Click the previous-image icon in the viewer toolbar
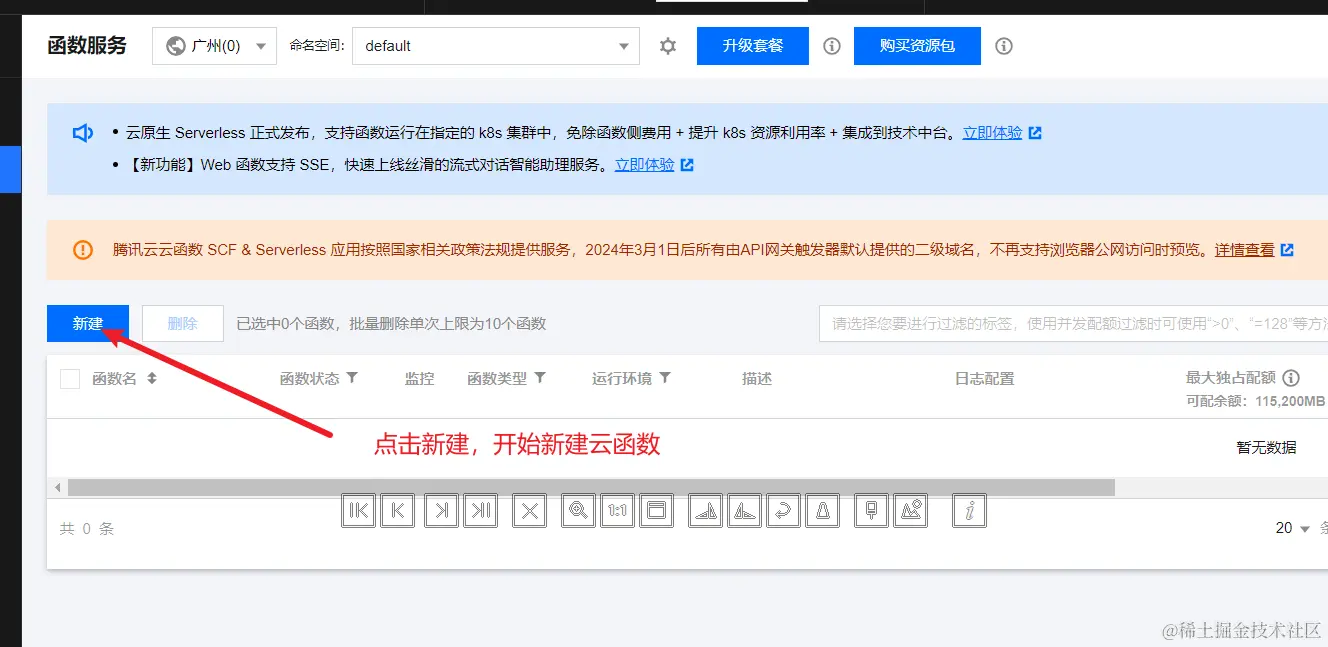 click(x=398, y=511)
